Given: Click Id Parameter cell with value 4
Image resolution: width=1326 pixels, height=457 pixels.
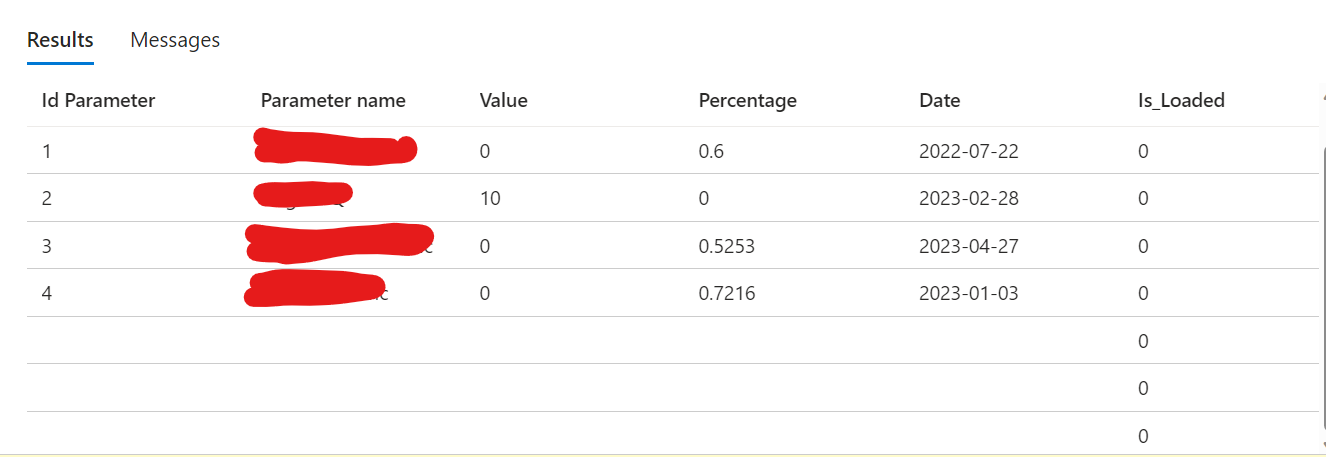Looking at the screenshot, I should tap(46, 293).
